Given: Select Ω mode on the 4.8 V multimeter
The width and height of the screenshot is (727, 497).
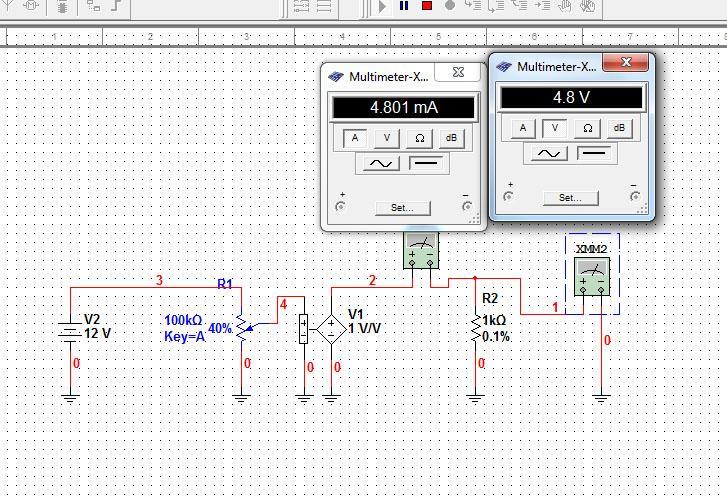Looking at the screenshot, I should point(587,128).
